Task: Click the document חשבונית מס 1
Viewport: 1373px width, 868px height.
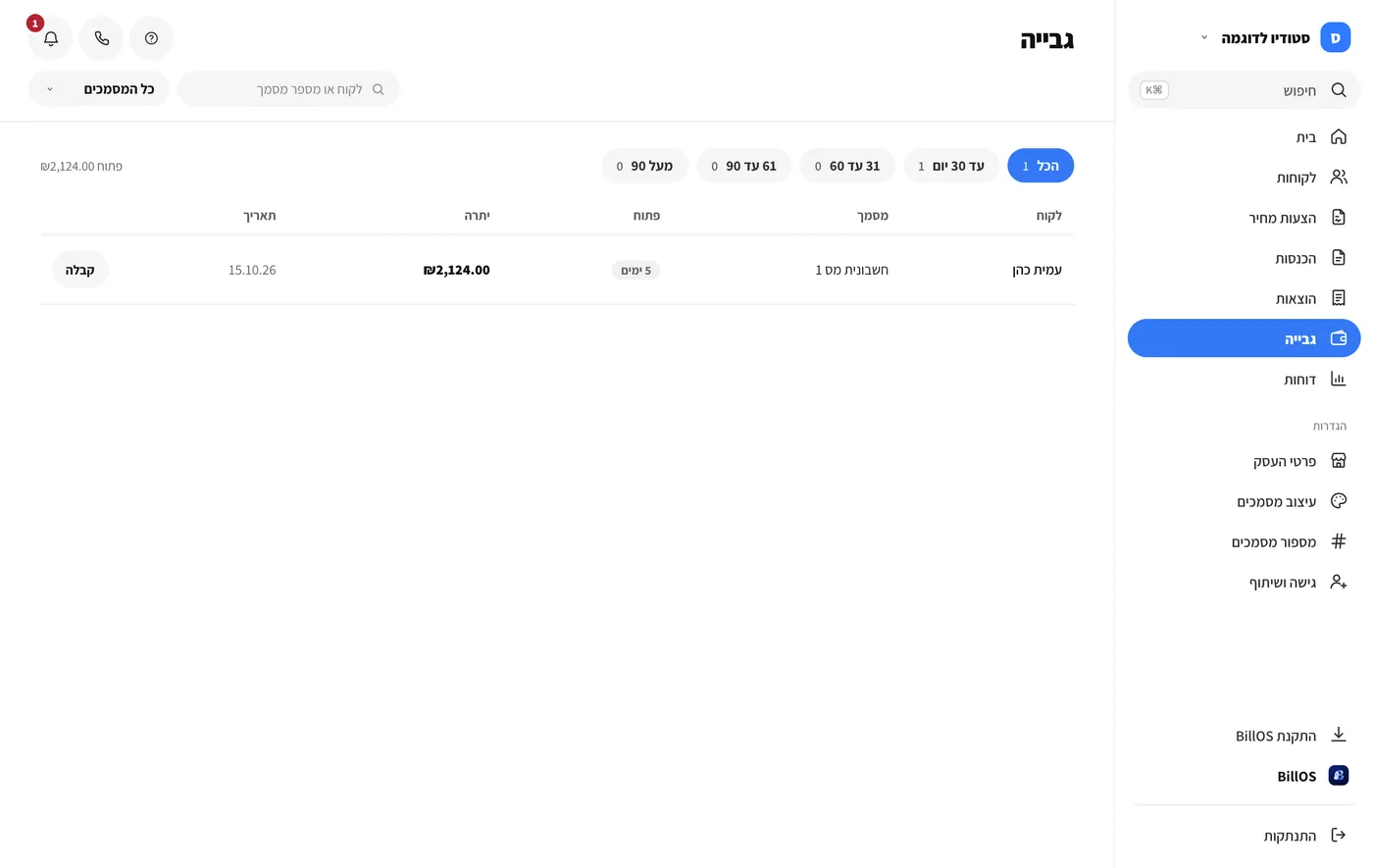Action: 851,270
